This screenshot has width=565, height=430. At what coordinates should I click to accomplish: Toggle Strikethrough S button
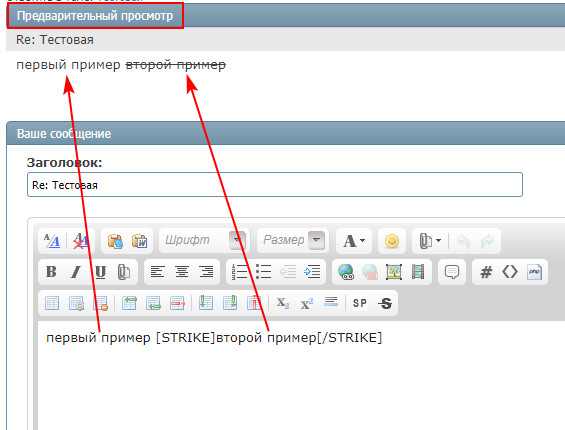[385, 303]
